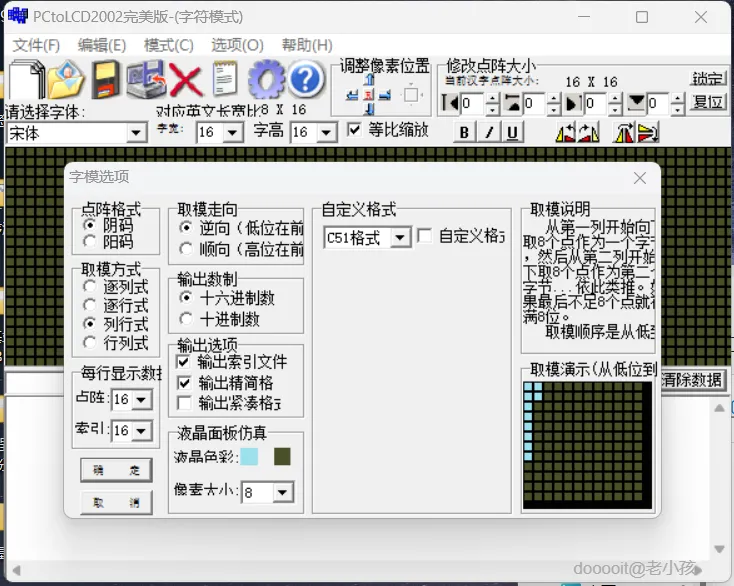Click the red X delete icon
This screenshot has width=734, height=586.
(x=185, y=79)
